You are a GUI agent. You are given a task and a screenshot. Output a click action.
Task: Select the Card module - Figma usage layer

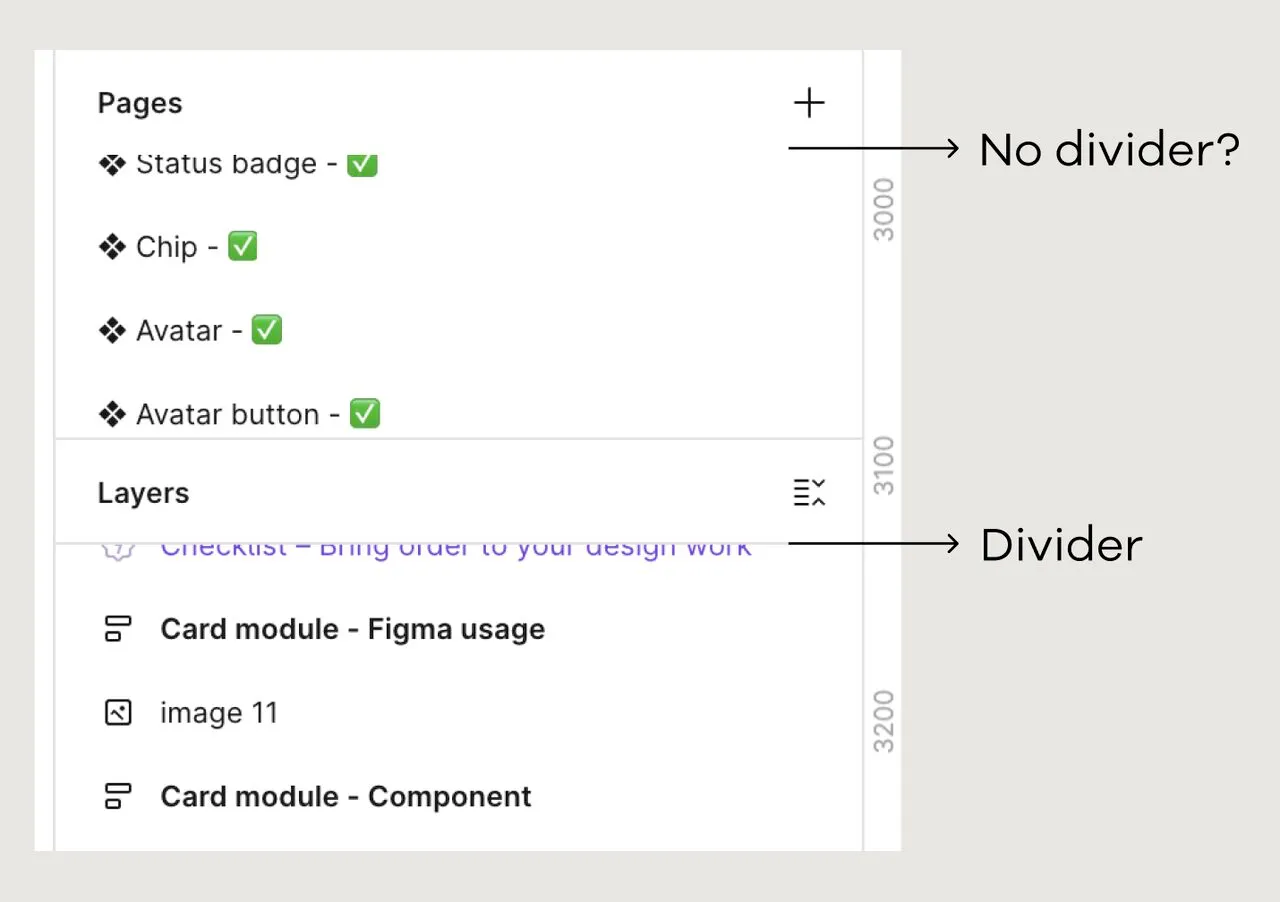coord(352,629)
